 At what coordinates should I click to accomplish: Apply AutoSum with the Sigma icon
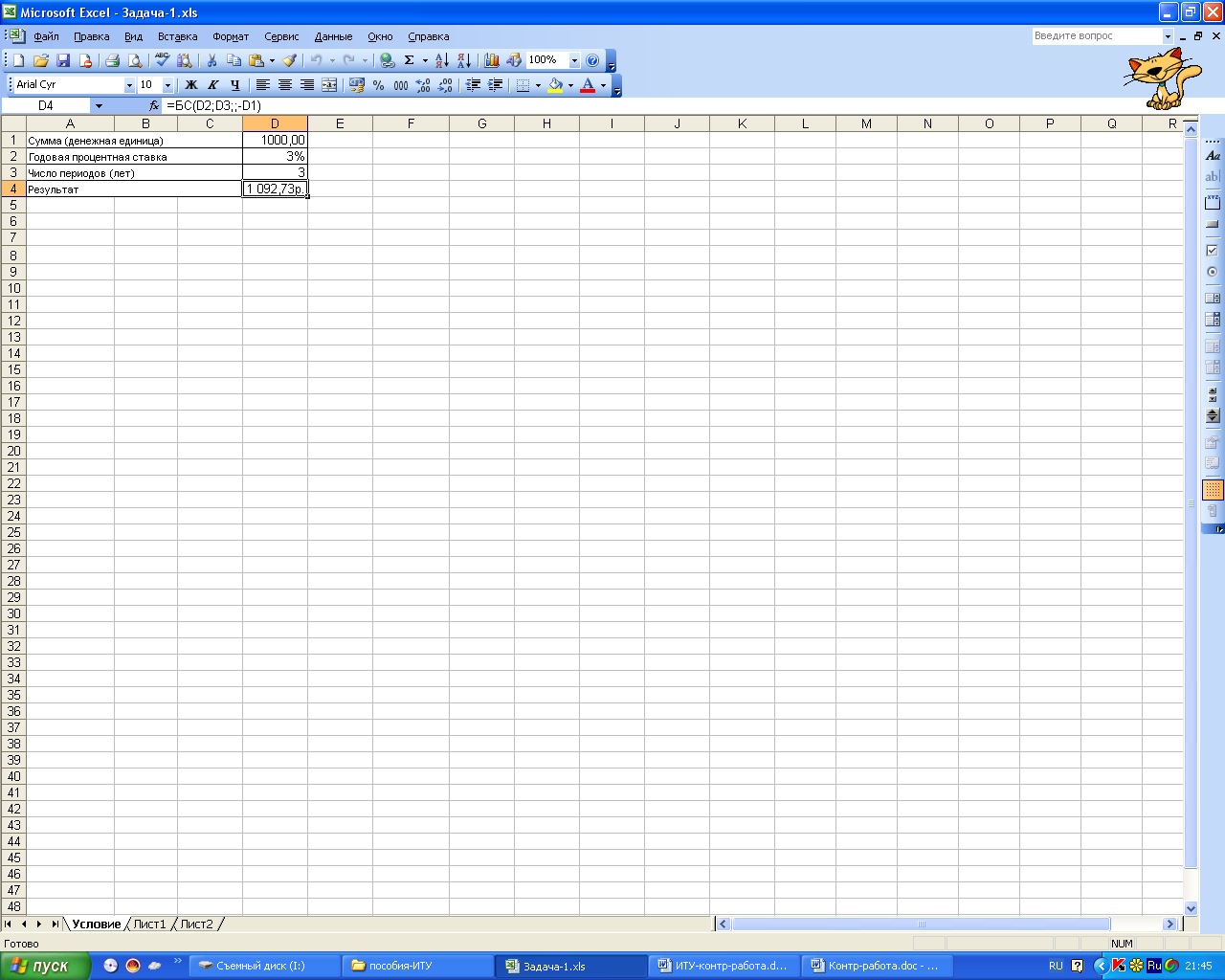pos(409,60)
